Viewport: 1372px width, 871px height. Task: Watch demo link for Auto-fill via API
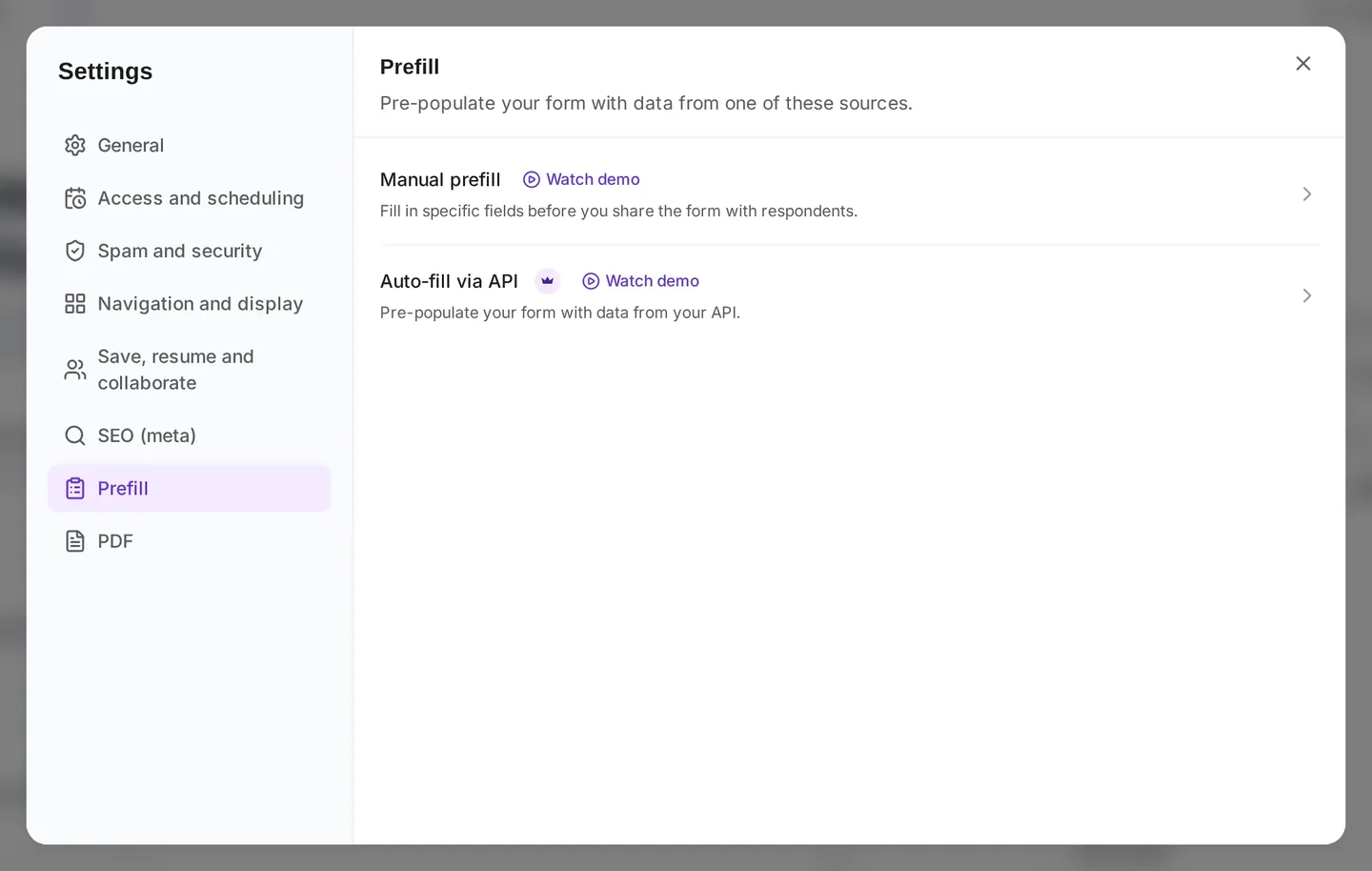coord(640,281)
